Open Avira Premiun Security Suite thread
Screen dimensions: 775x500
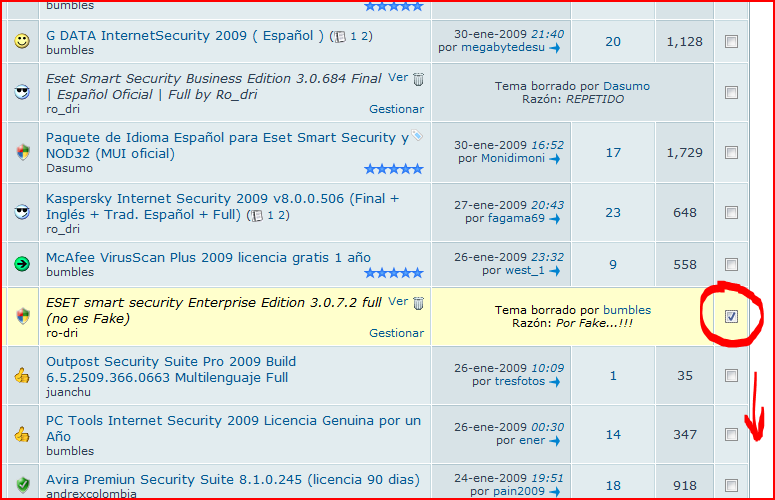click(217, 477)
